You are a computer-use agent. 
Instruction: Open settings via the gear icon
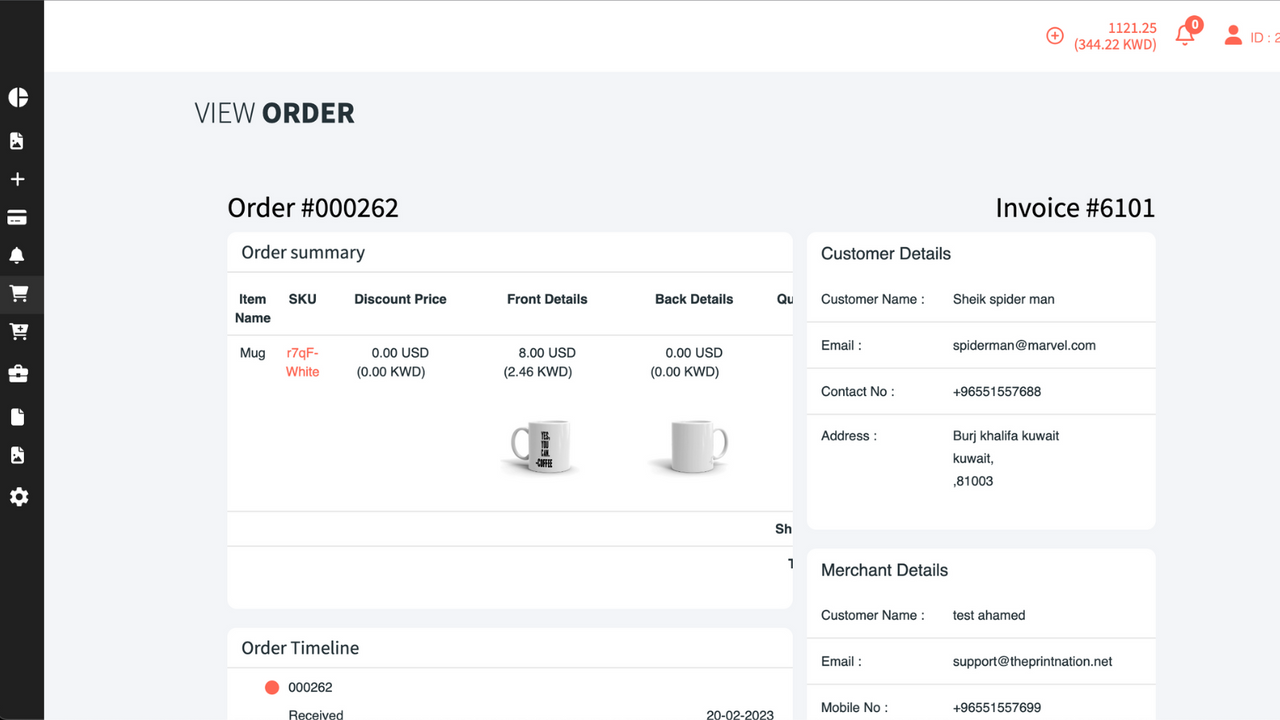(18, 497)
